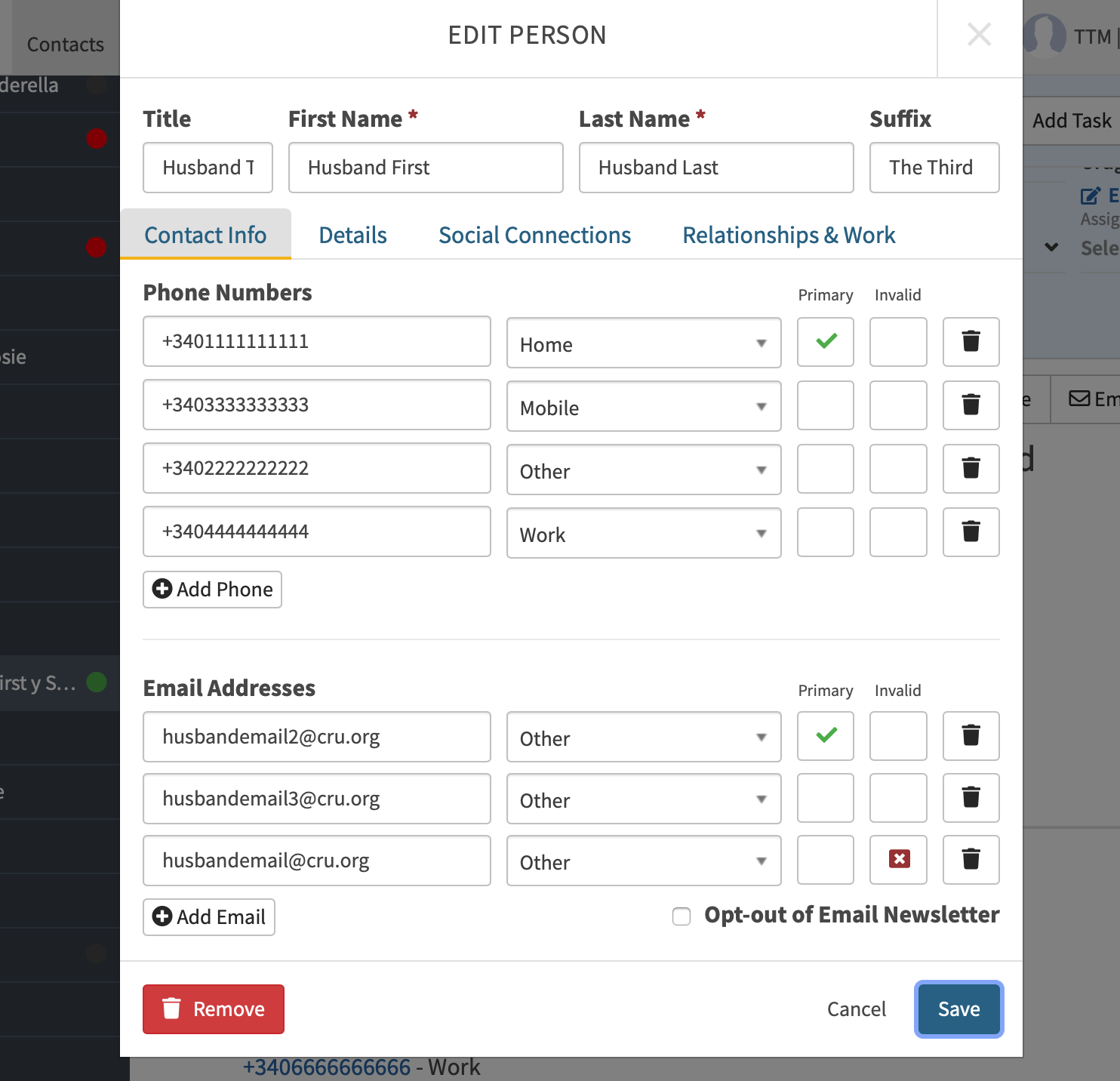Click the Last Name field
The image size is (1120, 1081).
(x=716, y=168)
